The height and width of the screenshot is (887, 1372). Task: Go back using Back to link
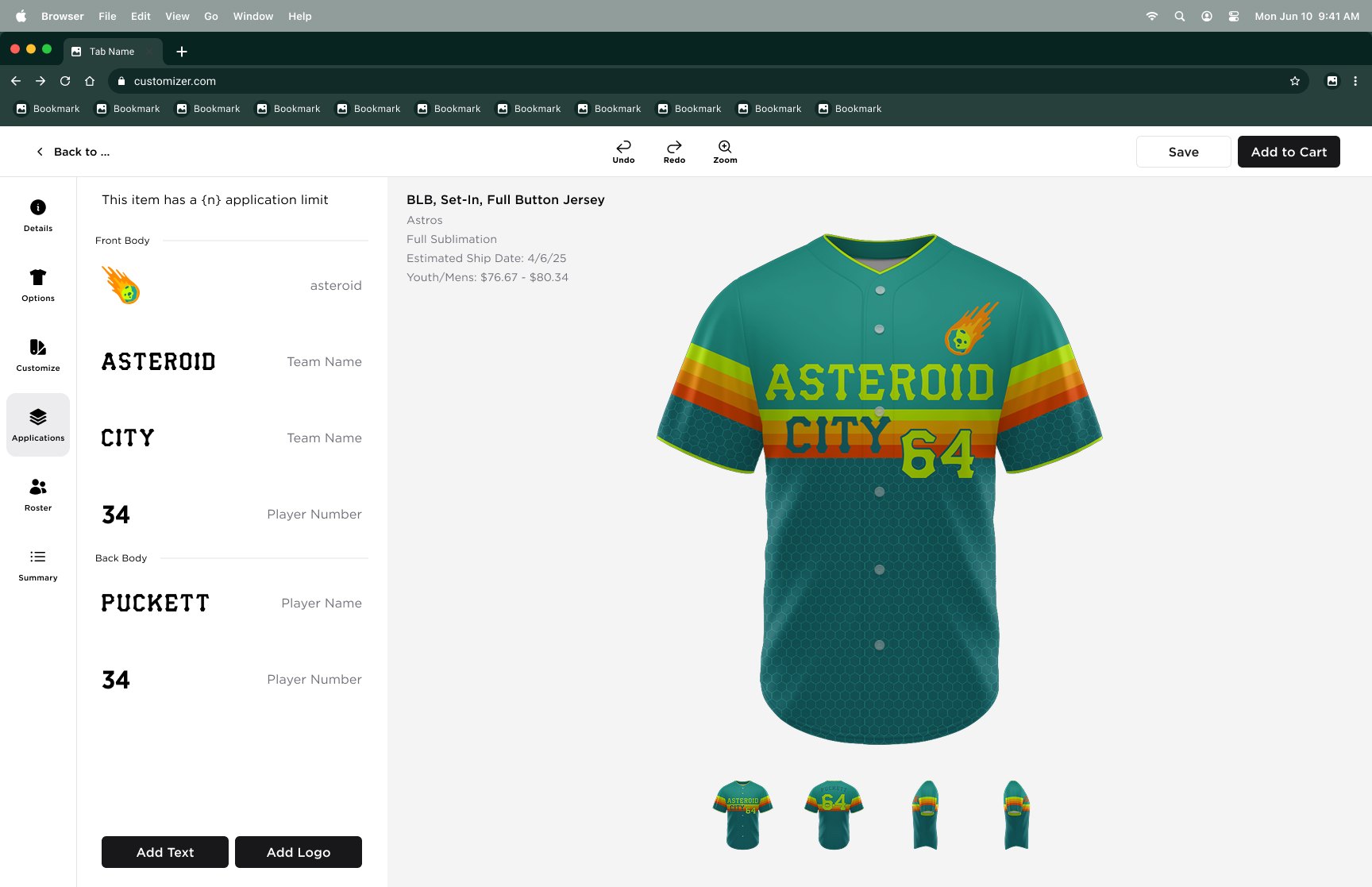click(x=73, y=152)
